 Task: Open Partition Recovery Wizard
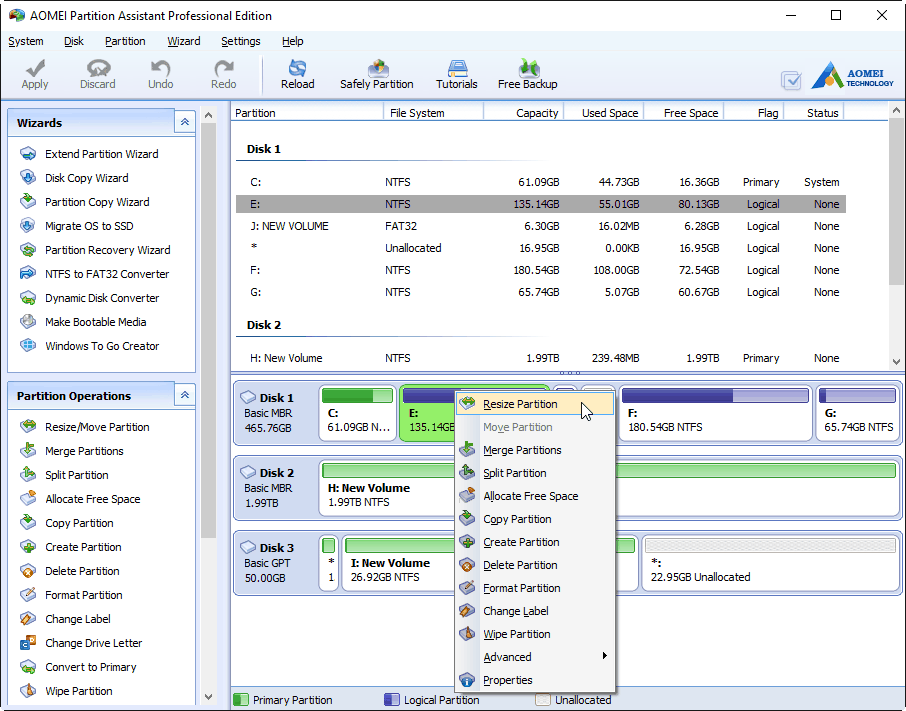(x=107, y=250)
